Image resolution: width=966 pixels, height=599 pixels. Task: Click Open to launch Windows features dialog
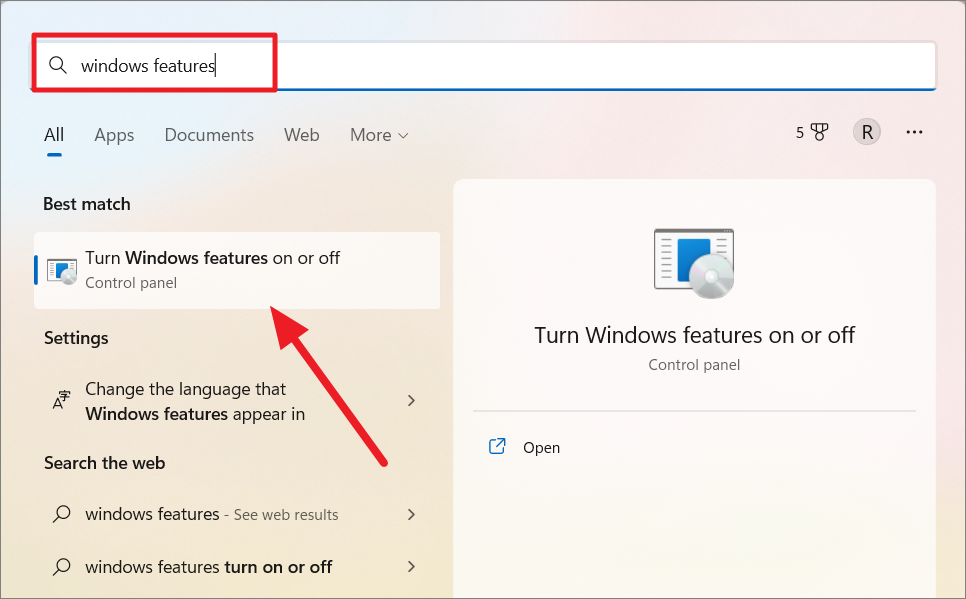pyautogui.click(x=542, y=446)
